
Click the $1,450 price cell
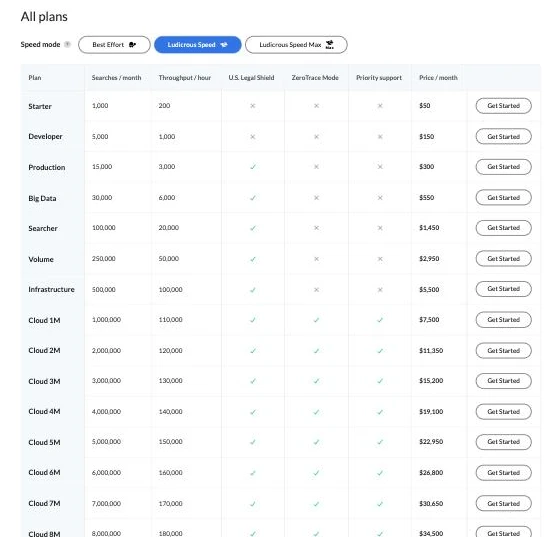pos(429,228)
